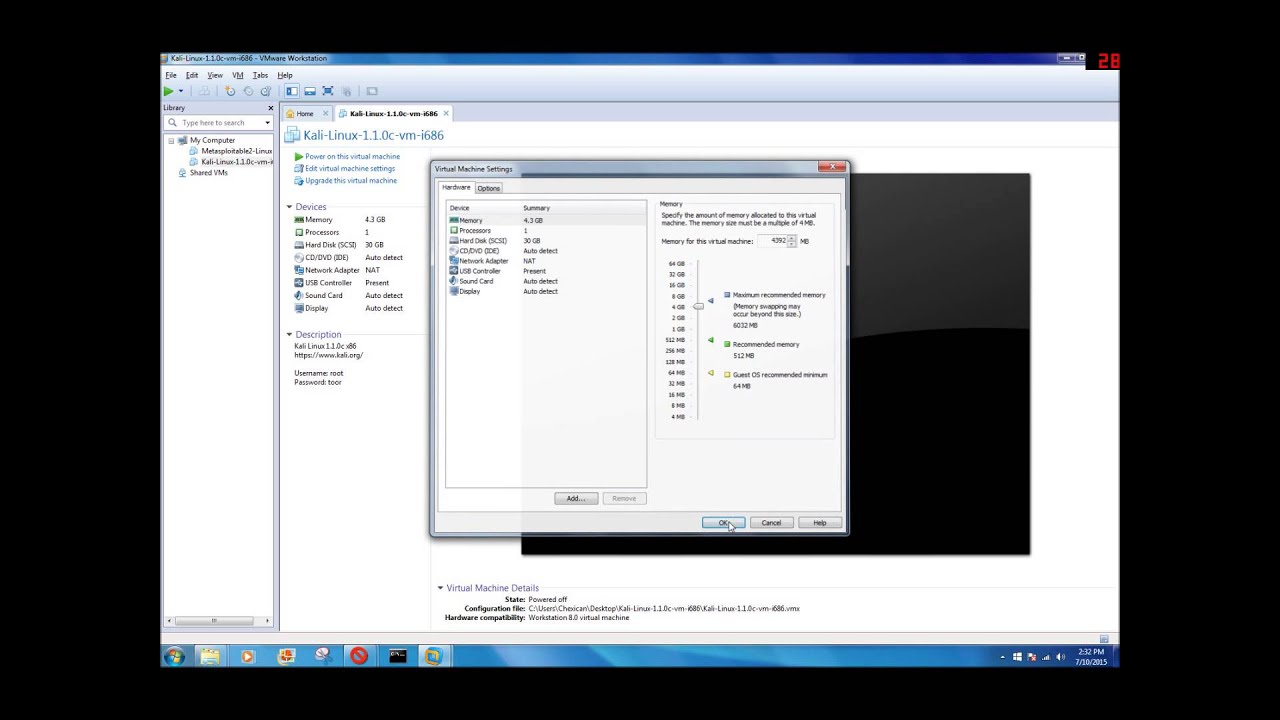
Task: Open the snapshot manager toolbar icon
Action: pos(265,91)
